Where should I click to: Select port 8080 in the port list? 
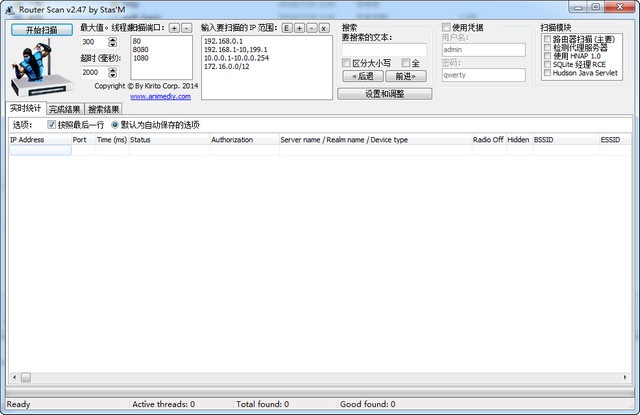click(x=140, y=49)
